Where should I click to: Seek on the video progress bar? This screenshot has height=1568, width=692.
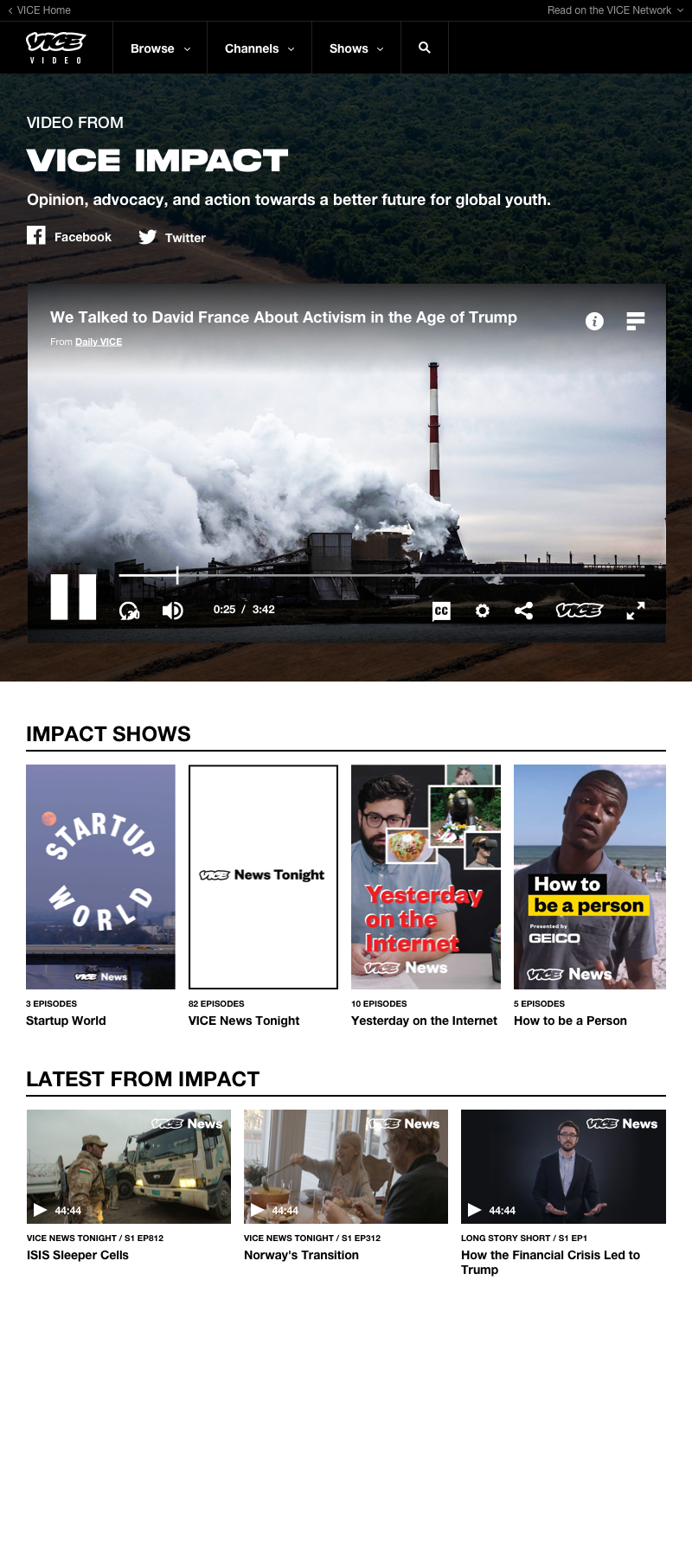click(381, 574)
